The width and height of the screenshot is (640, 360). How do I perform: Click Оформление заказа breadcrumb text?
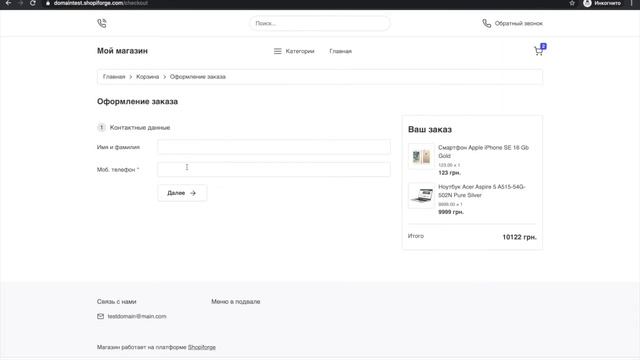198,77
